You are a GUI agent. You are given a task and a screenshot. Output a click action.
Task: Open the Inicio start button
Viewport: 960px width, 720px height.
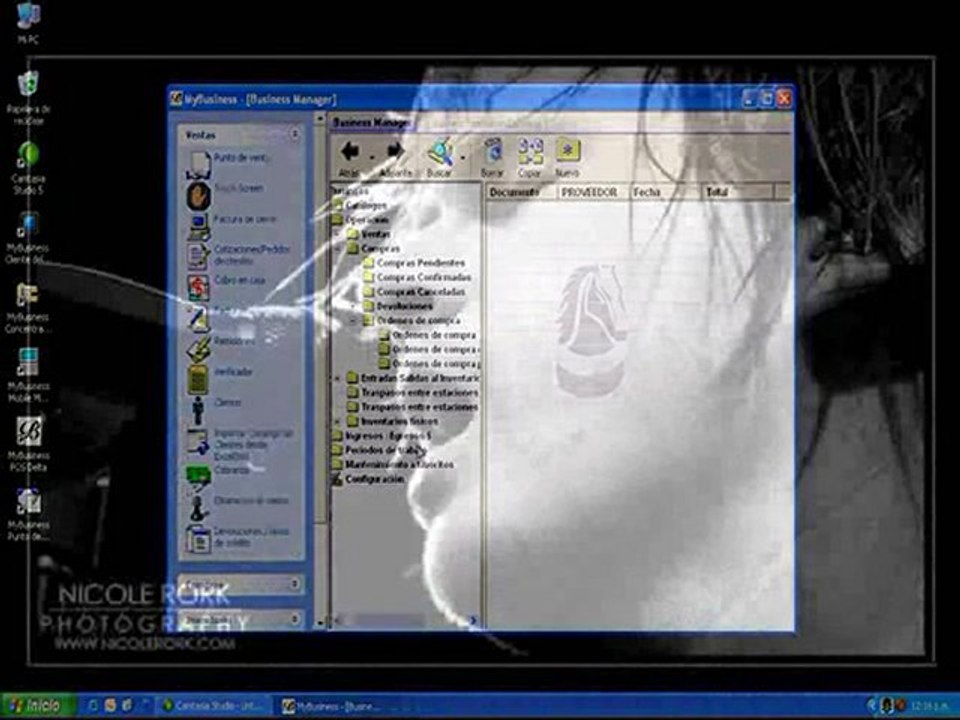(38, 705)
